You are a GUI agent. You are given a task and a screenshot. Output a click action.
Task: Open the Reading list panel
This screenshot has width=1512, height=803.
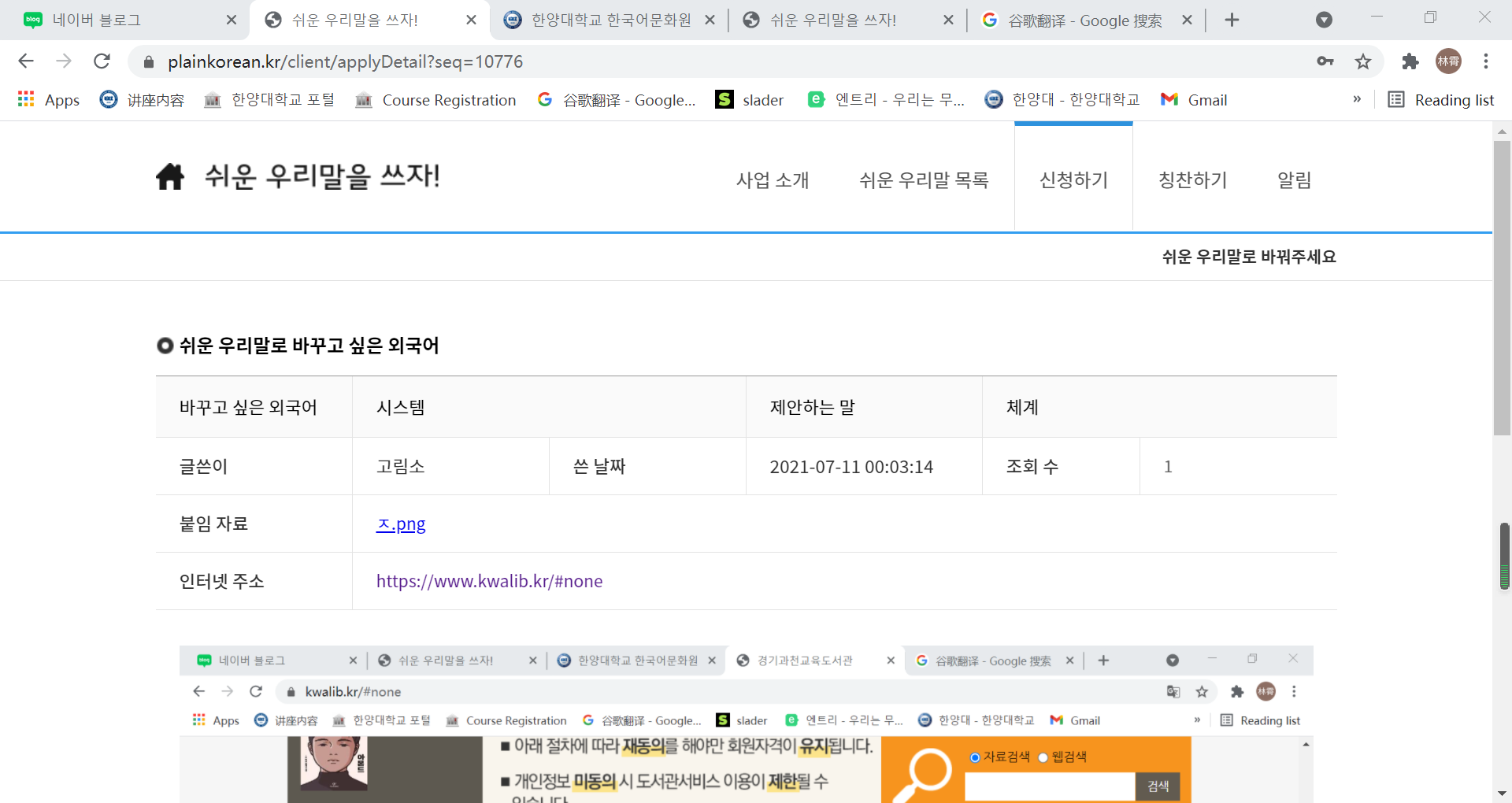[x=1441, y=100]
